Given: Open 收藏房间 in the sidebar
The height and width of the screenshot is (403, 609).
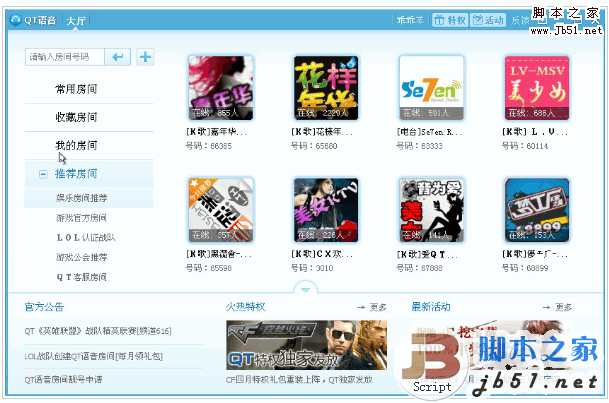Looking at the screenshot, I should pos(76,117).
